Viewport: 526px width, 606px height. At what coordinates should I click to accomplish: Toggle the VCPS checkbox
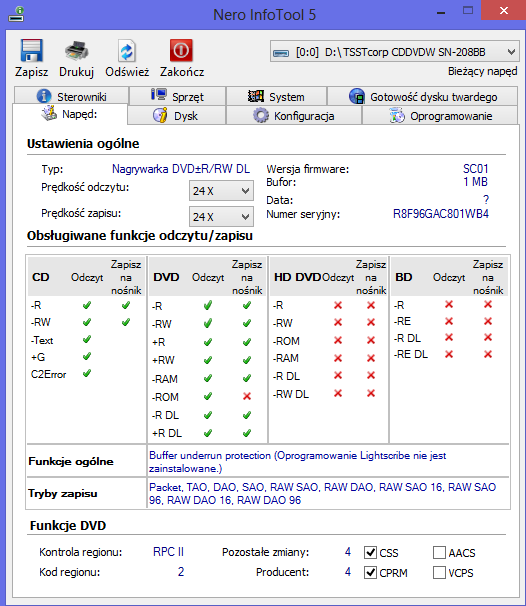click(439, 572)
